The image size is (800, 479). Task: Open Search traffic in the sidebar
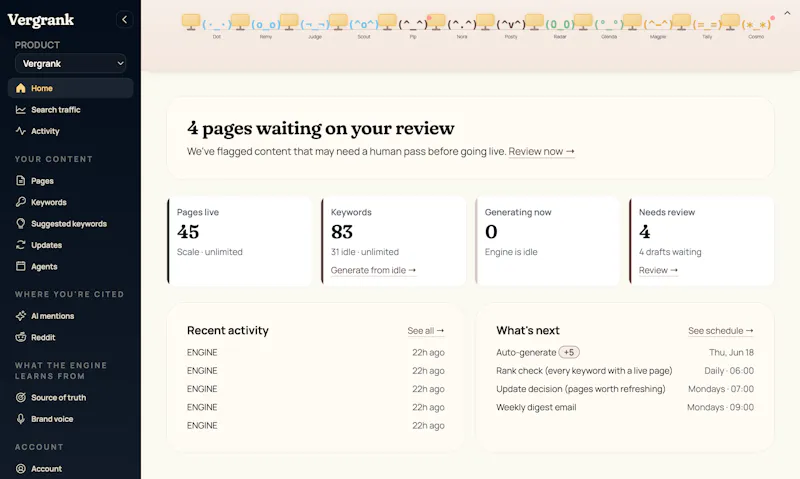click(70, 110)
